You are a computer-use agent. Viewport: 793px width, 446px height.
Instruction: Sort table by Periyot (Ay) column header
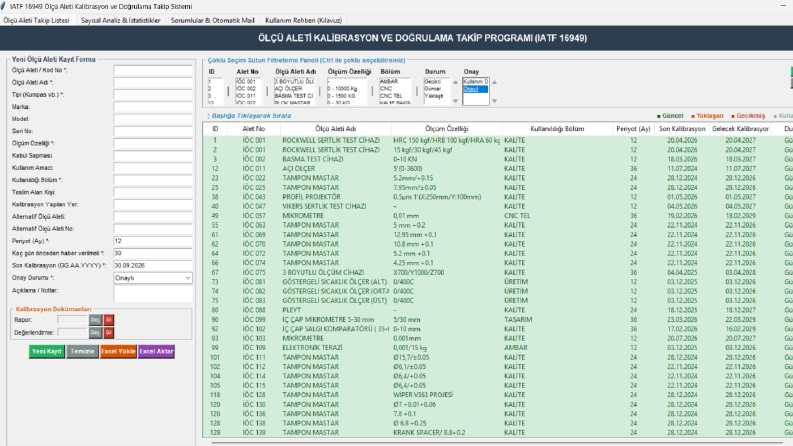click(633, 129)
